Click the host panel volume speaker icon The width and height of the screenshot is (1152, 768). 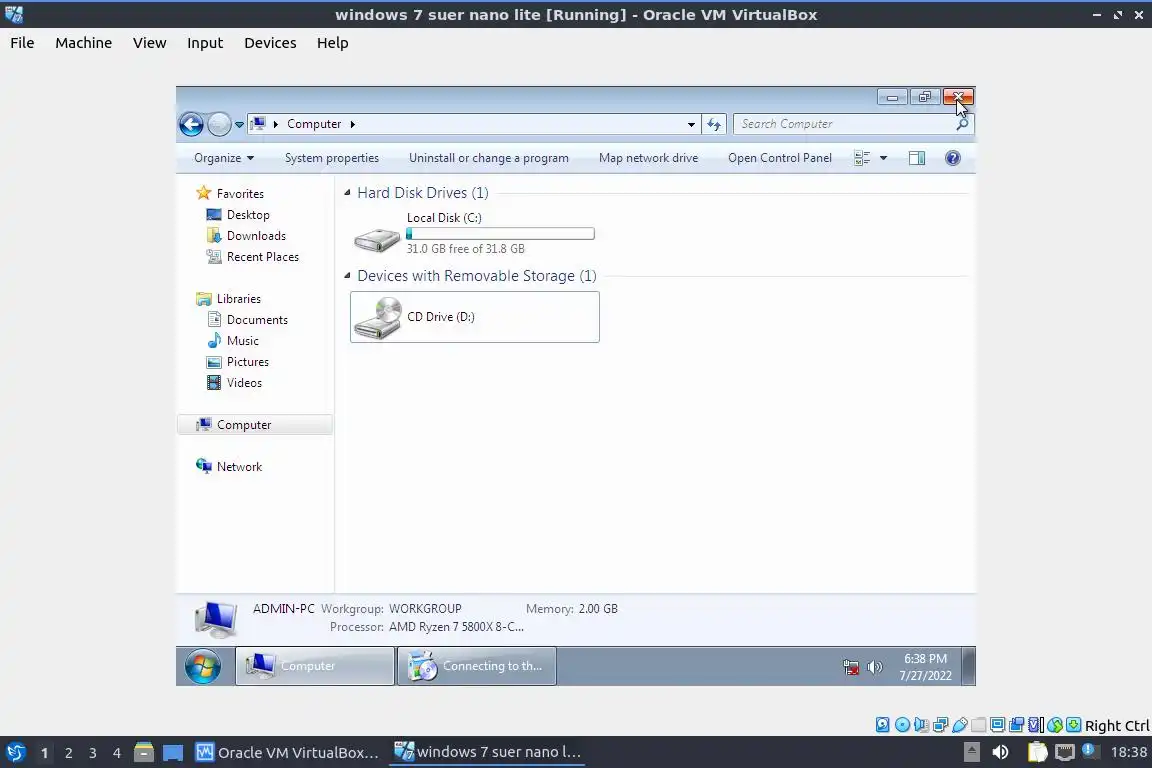click(1000, 752)
